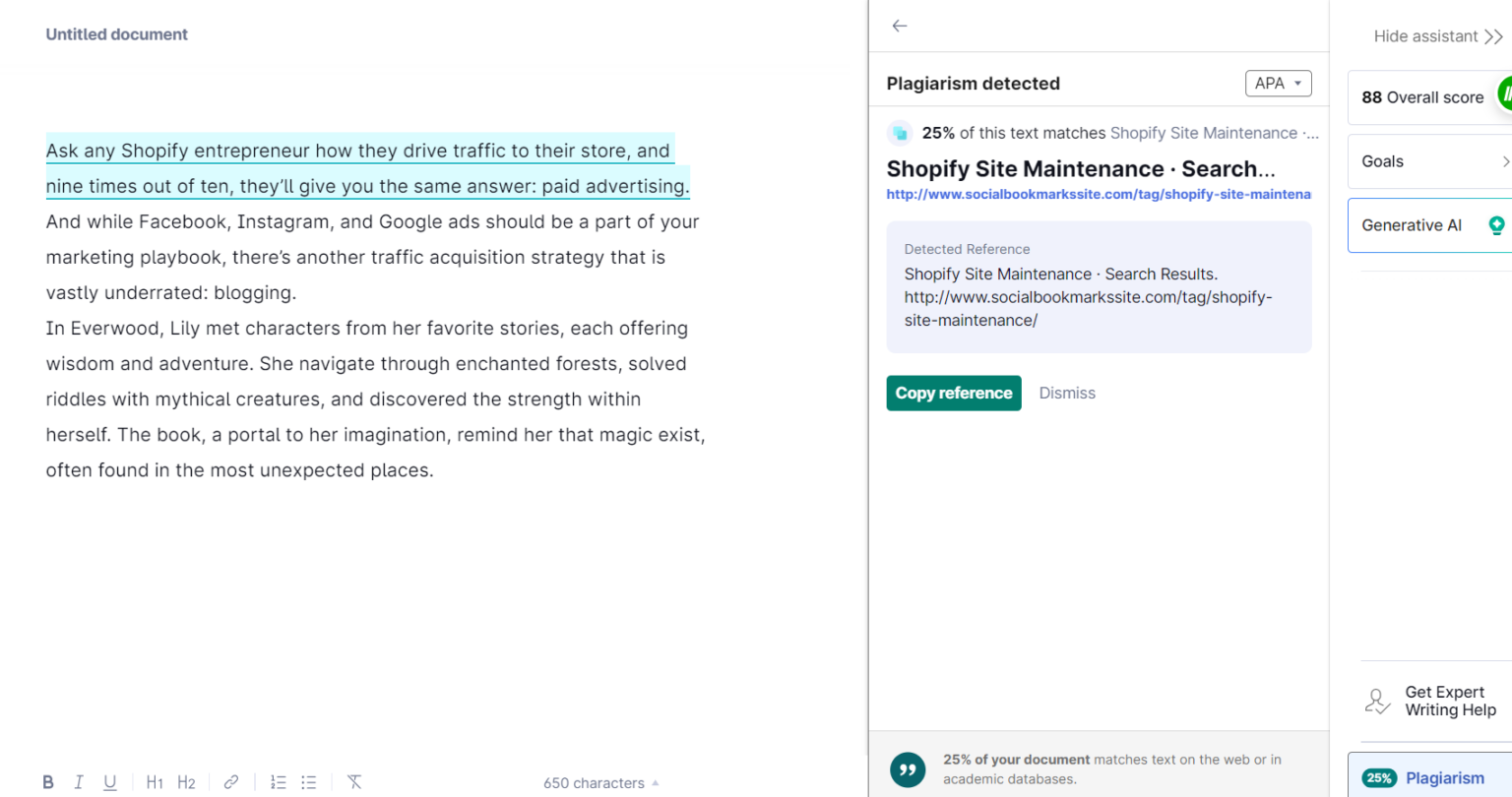Create a bulleted list
The width and height of the screenshot is (1512, 797).
coord(308,781)
